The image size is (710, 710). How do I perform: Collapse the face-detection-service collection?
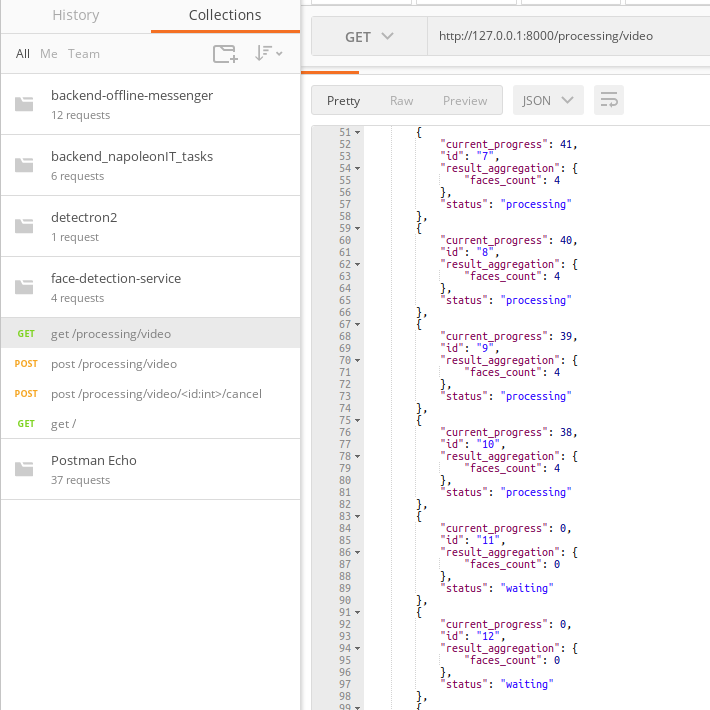point(150,287)
